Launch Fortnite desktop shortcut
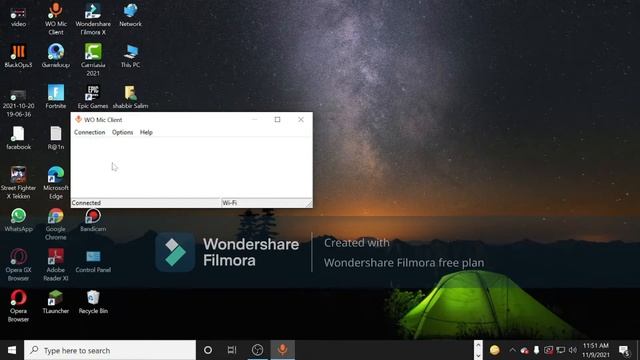The image size is (640, 360). [x=56, y=97]
